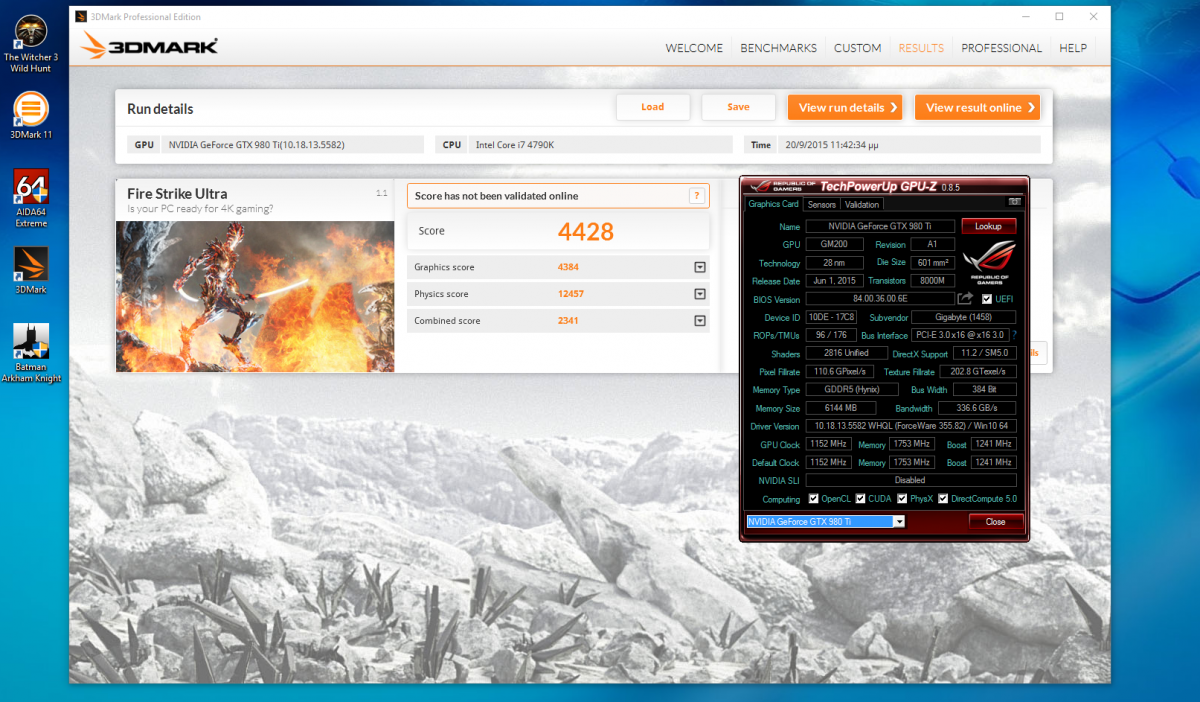Click the 336.6 GB/s bandwidth value
This screenshot has width=1200, height=702.
coord(977,408)
